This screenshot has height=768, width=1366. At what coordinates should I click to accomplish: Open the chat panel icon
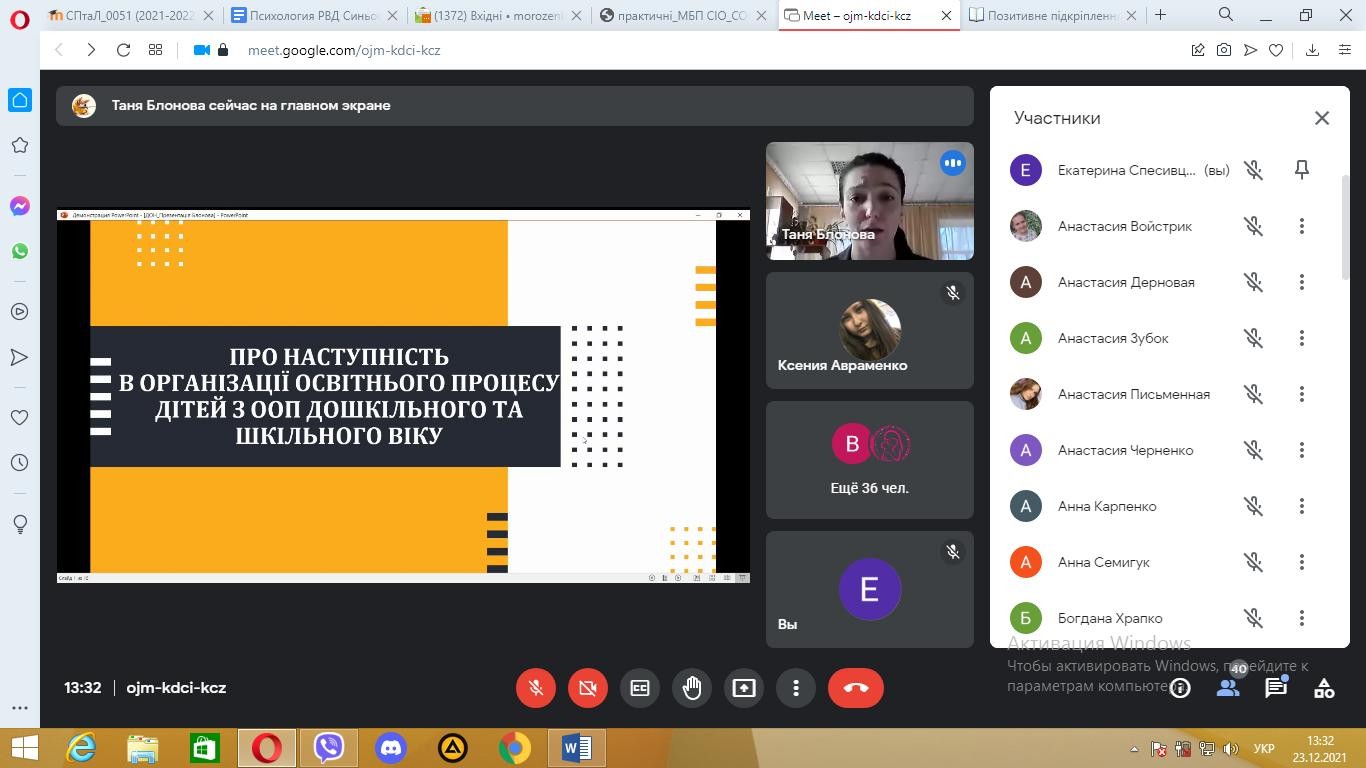coord(1276,688)
